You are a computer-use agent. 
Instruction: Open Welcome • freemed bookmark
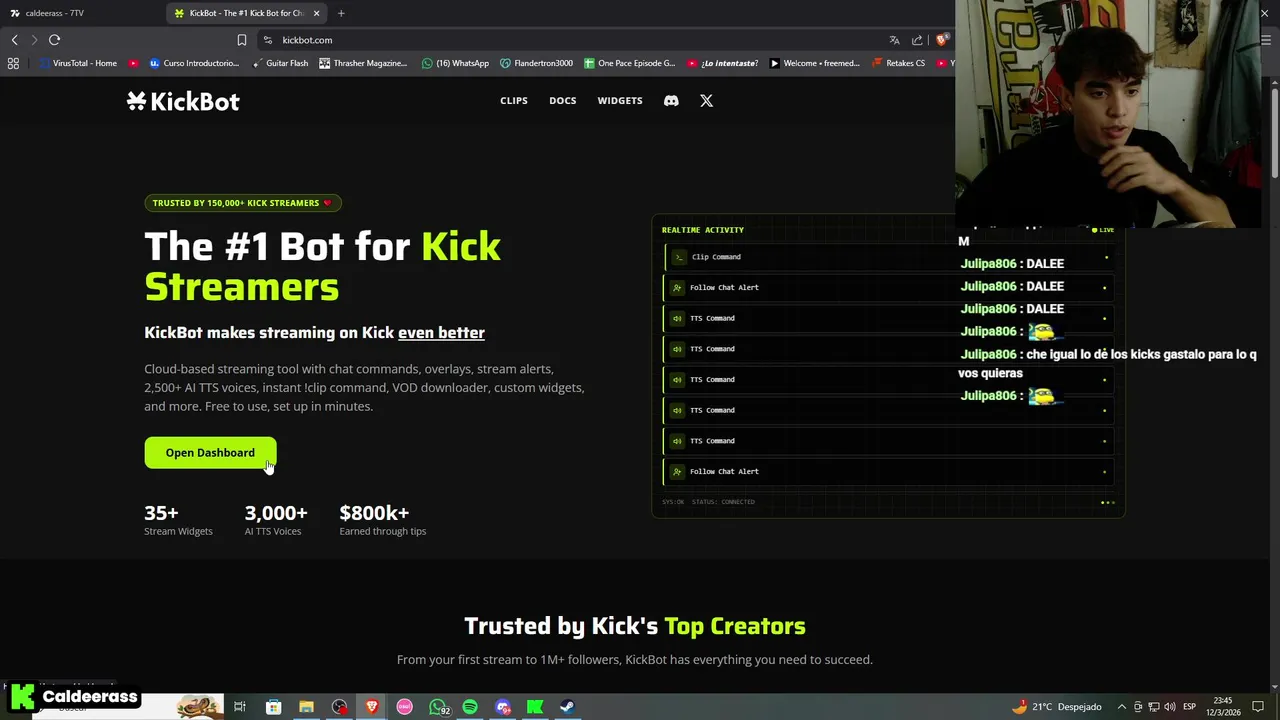(x=814, y=63)
